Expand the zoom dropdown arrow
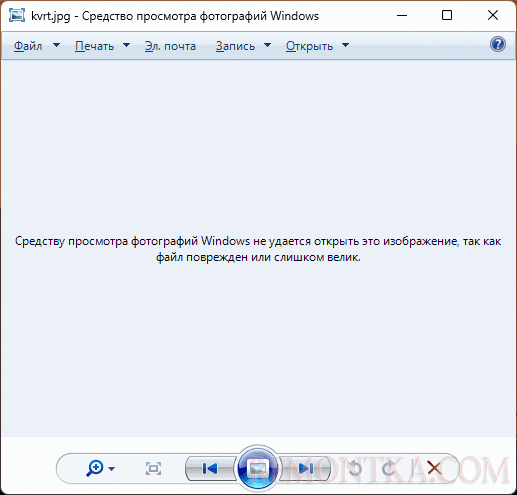Viewport: 517px width, 495px height. coord(112,469)
